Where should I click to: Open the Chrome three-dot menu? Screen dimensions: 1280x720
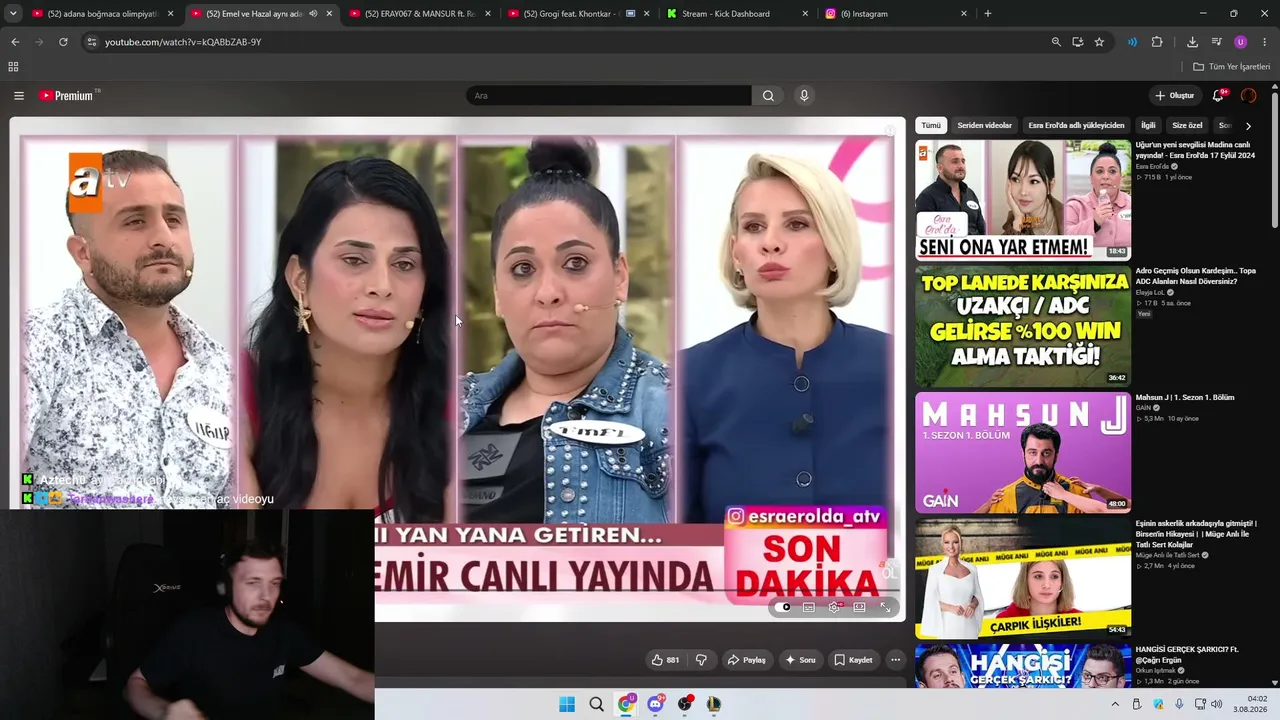pos(1265,42)
